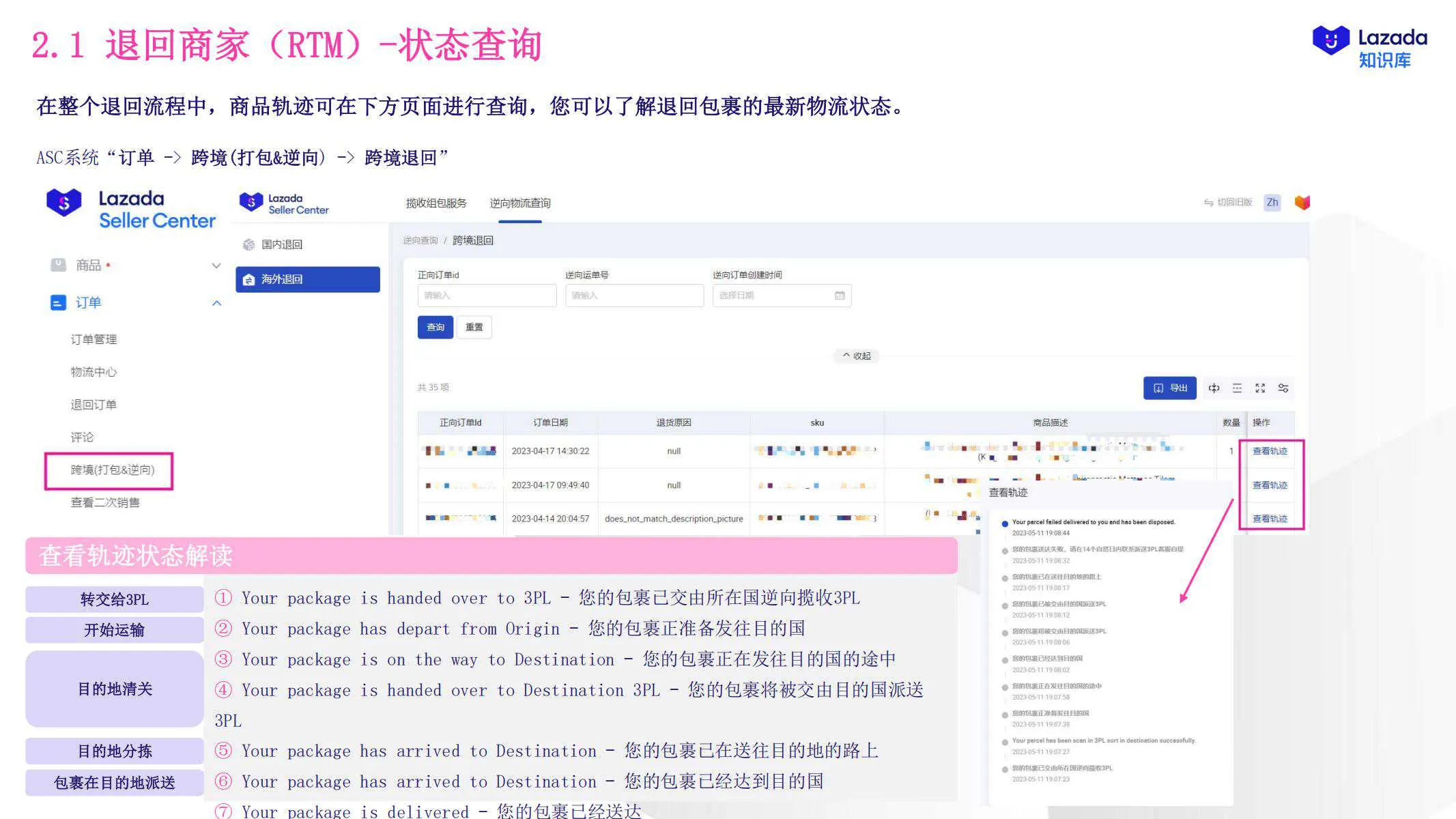1456x819 pixels.
Task: Switch to the 揽收组包服务 tab
Action: [x=436, y=203]
